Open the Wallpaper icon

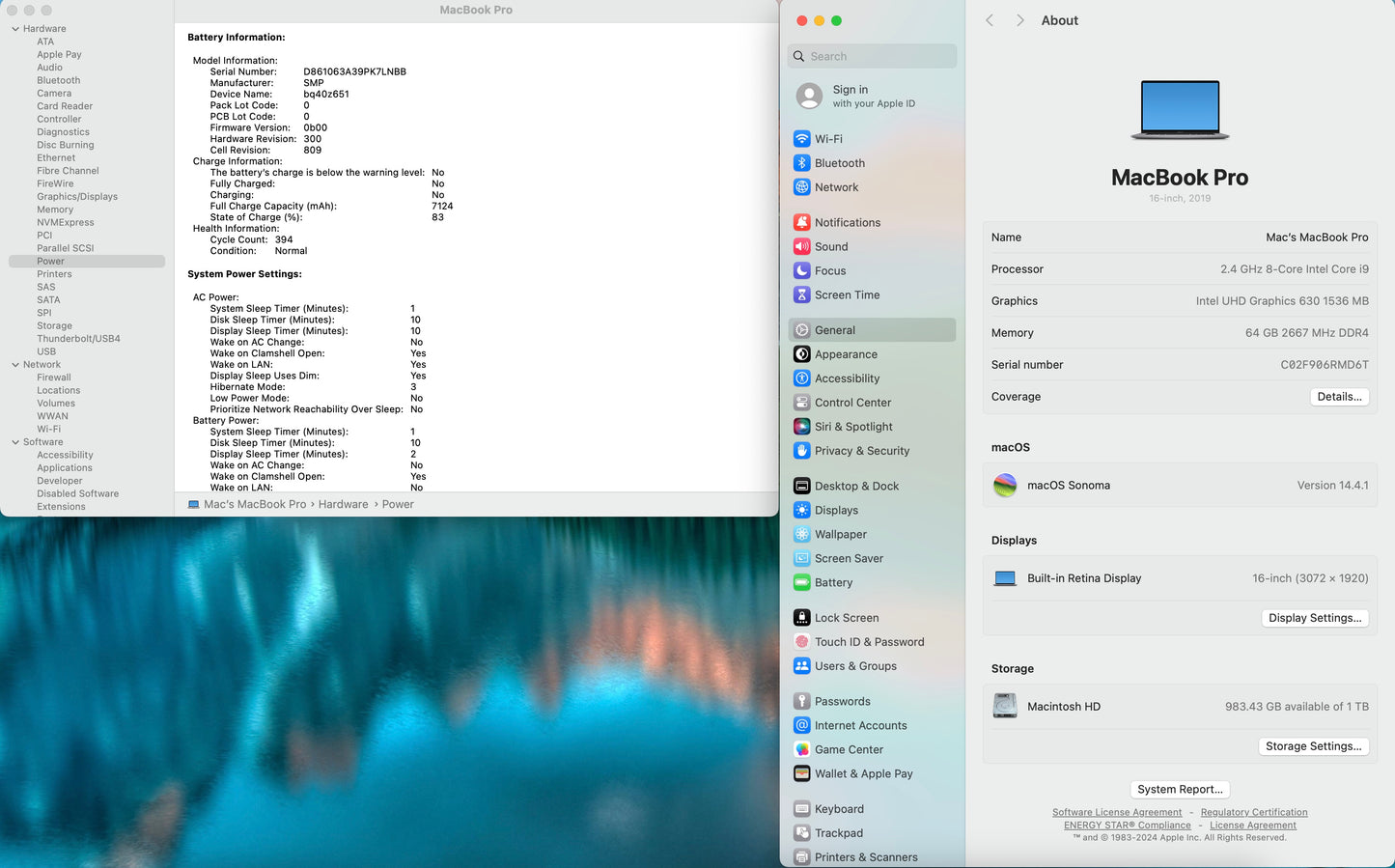point(801,534)
